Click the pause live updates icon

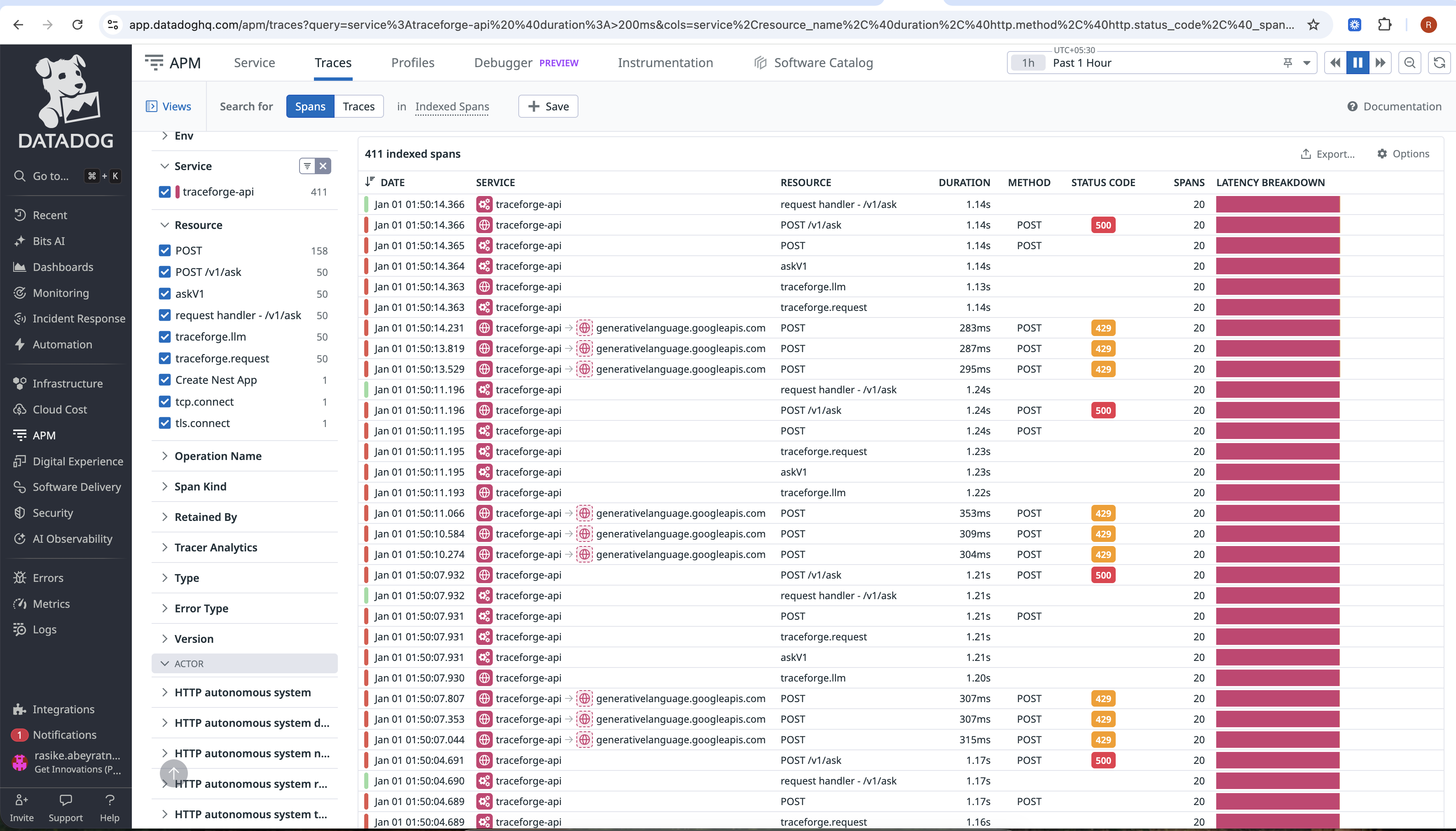click(x=1357, y=63)
